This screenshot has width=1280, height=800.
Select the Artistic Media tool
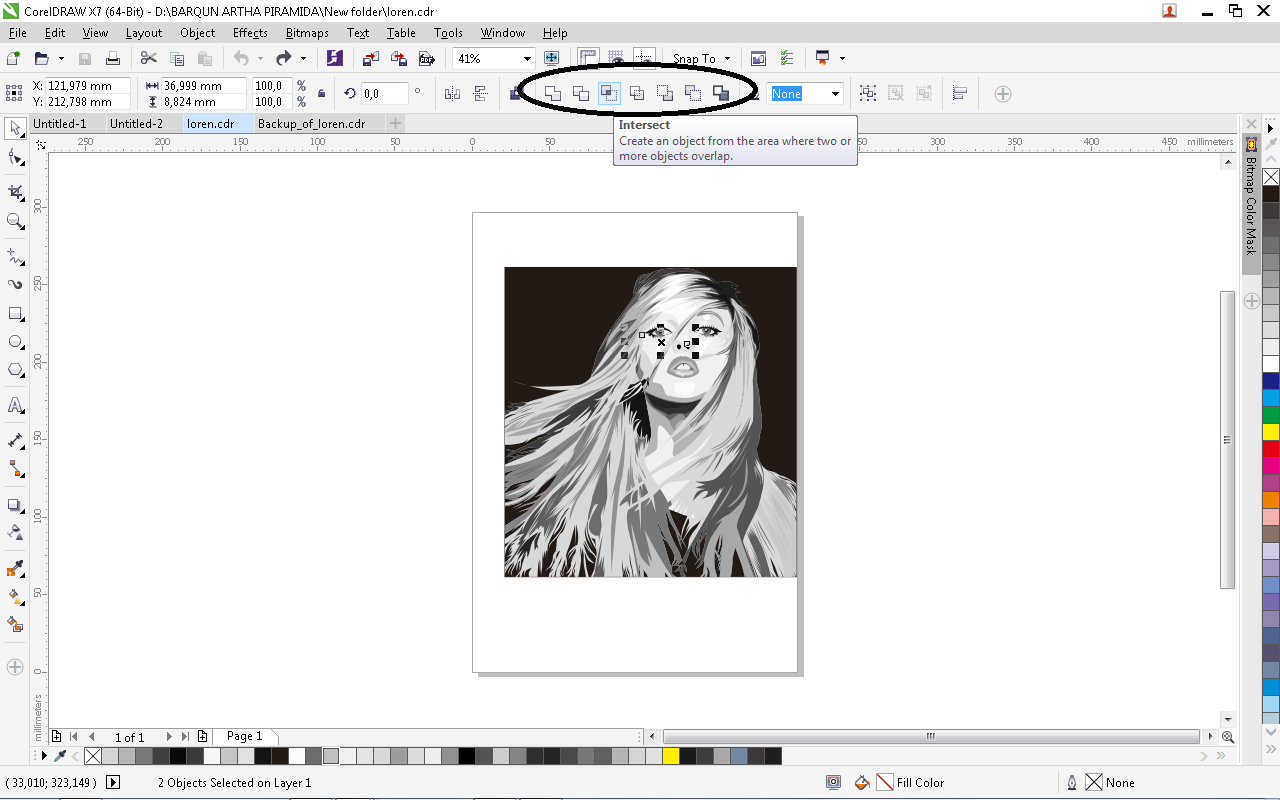tap(15, 284)
